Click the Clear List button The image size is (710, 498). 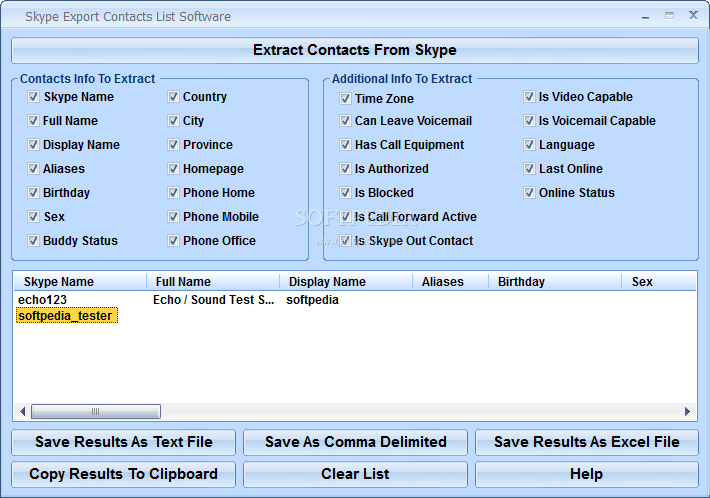pos(355,474)
